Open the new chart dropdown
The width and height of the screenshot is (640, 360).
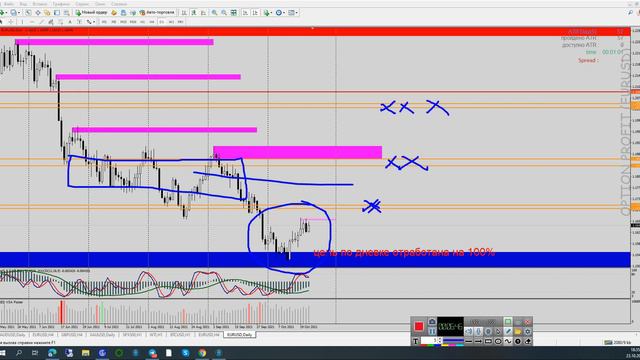tap(3, 13)
